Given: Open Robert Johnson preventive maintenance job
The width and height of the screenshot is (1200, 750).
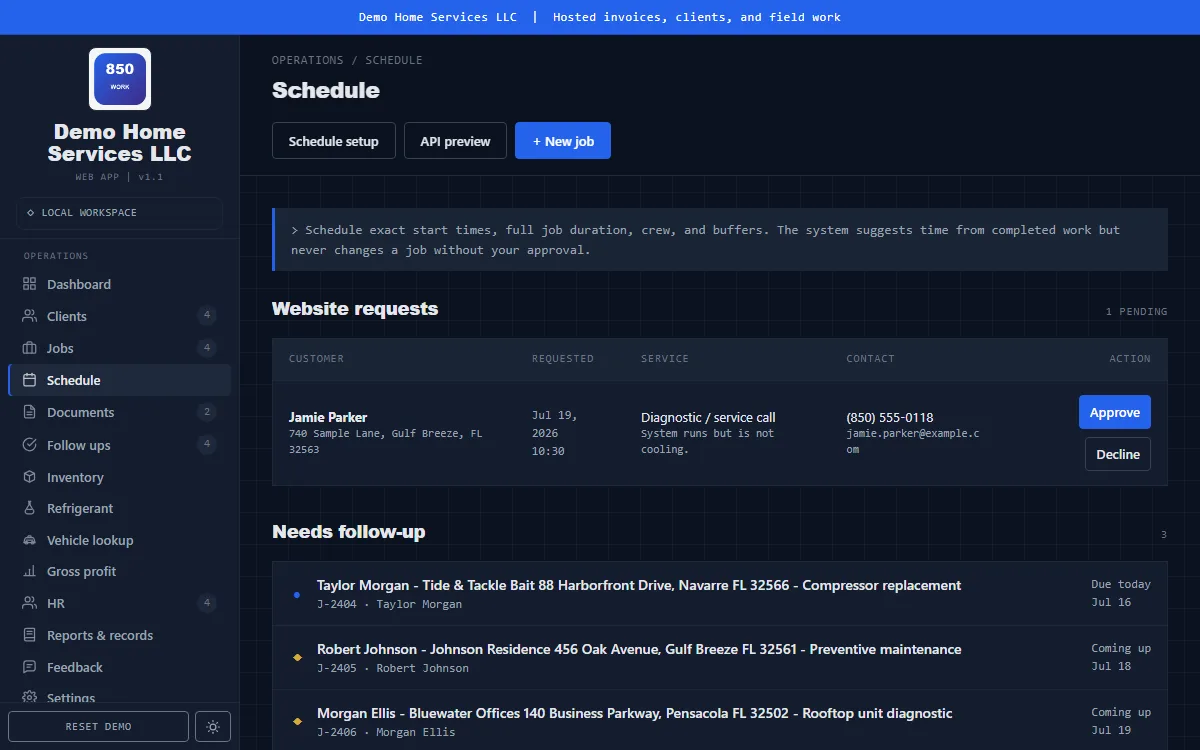Looking at the screenshot, I should (719, 658).
